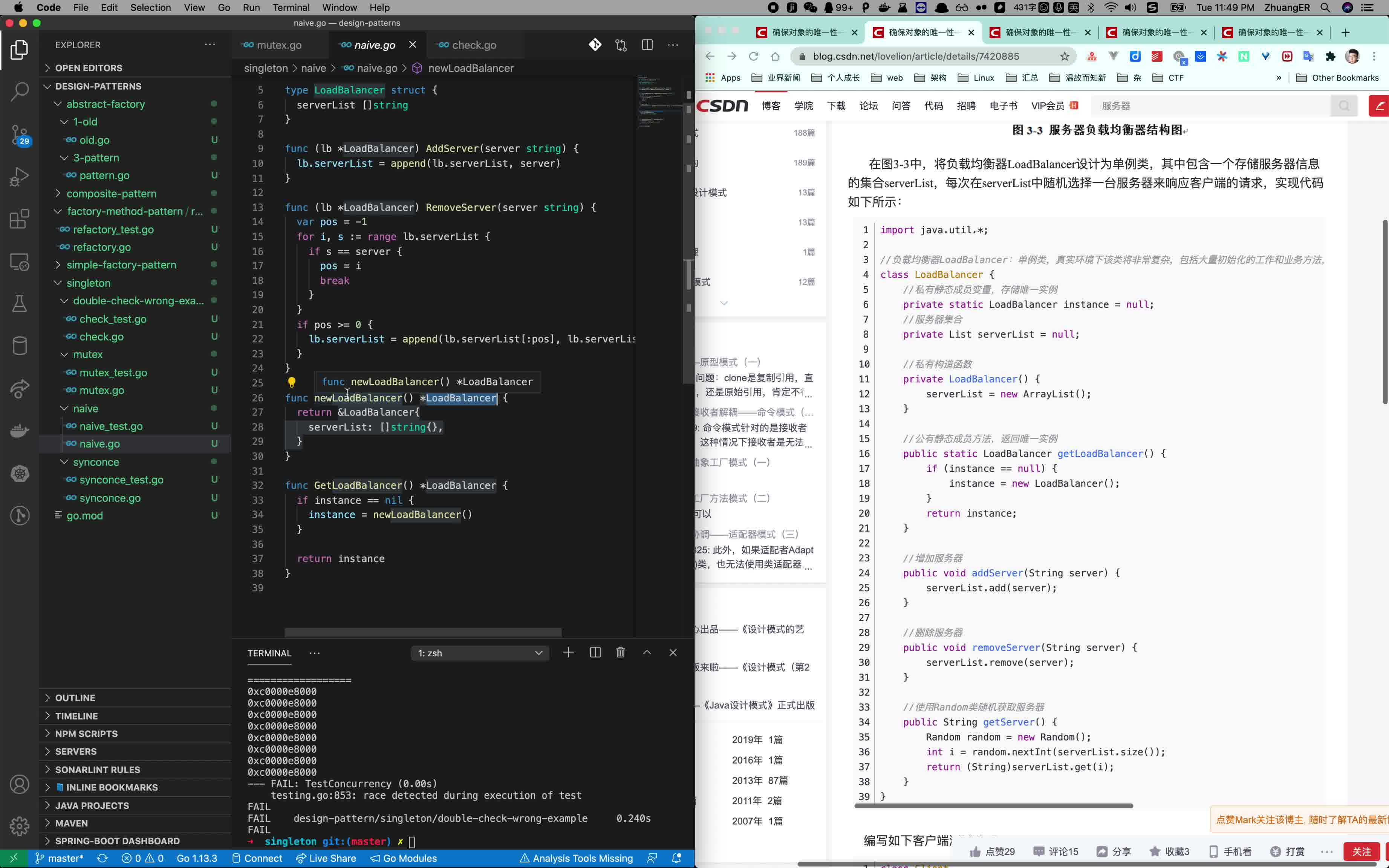Open the Manage gear menu
Screen dimensions: 1389x868
click(20, 826)
